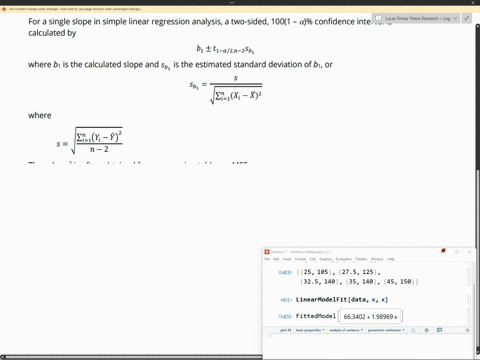Click the standalone word 'where' above s equation
The image size is (480, 360).
40,115
